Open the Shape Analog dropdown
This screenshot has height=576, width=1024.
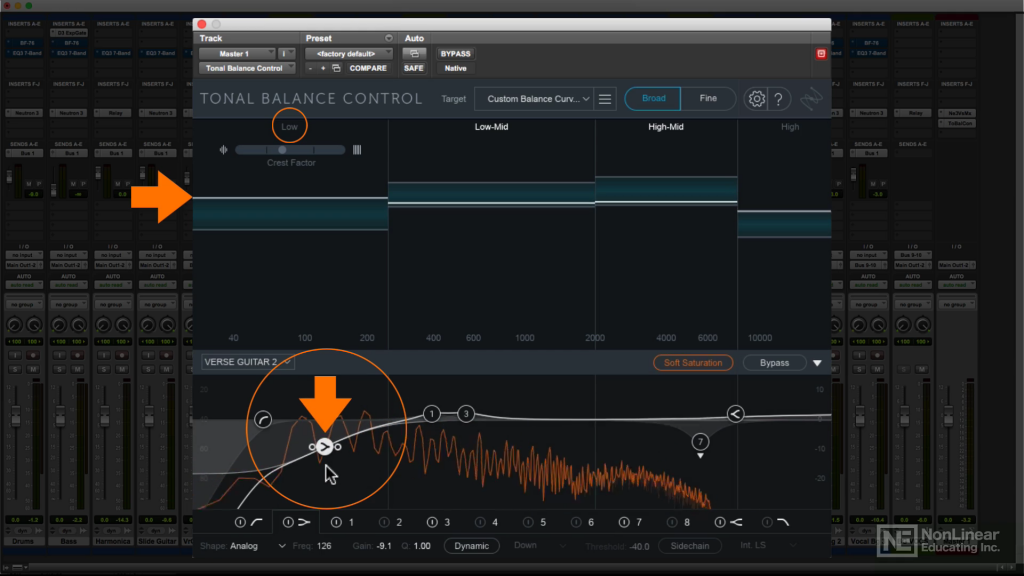pos(257,545)
